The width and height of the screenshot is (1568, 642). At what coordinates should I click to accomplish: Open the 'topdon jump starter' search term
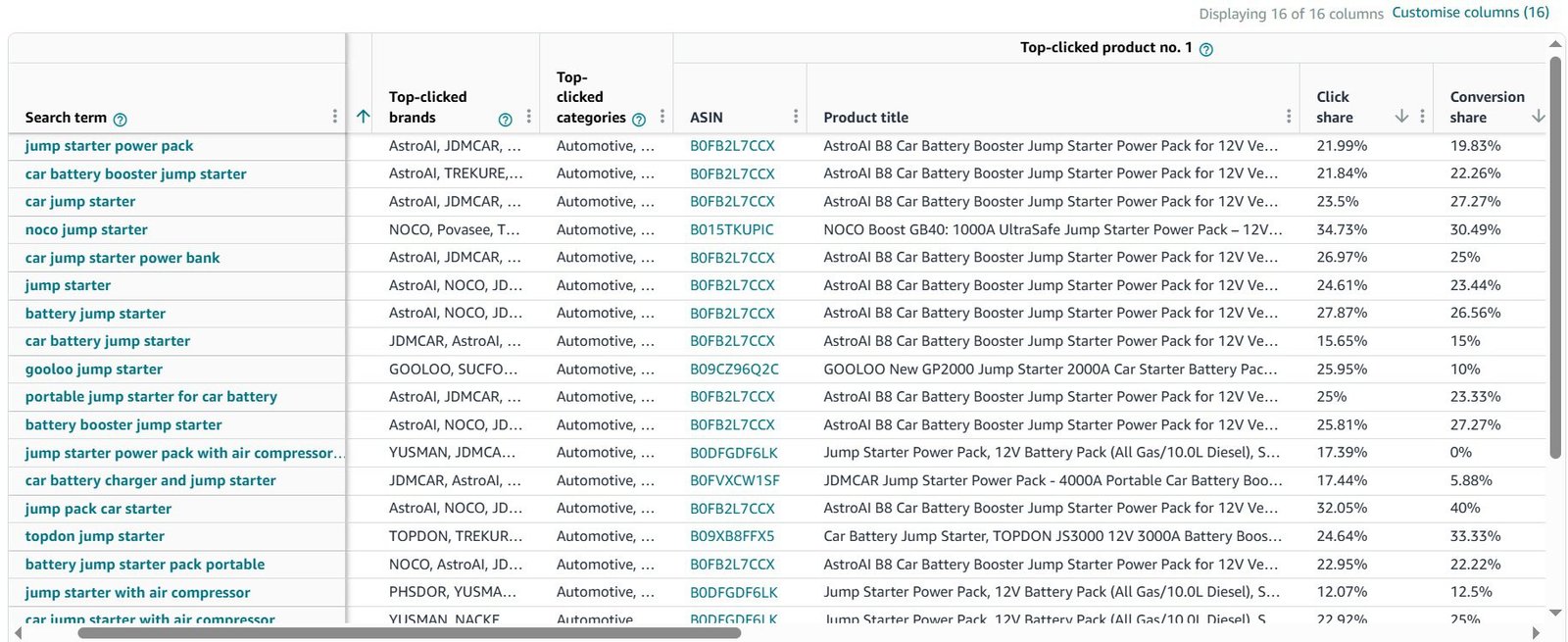click(94, 537)
